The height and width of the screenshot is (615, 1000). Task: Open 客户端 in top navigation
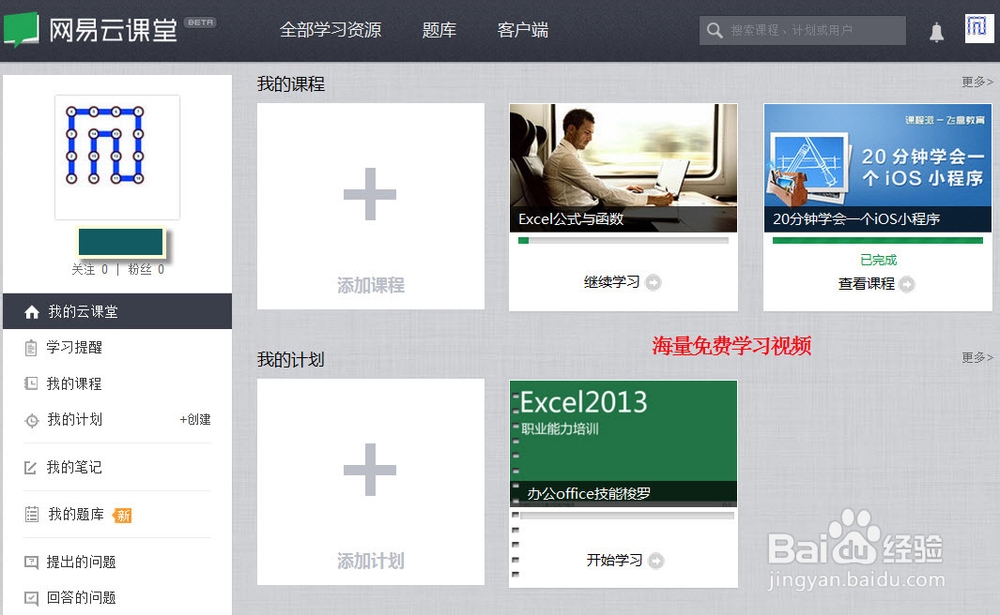[x=522, y=30]
